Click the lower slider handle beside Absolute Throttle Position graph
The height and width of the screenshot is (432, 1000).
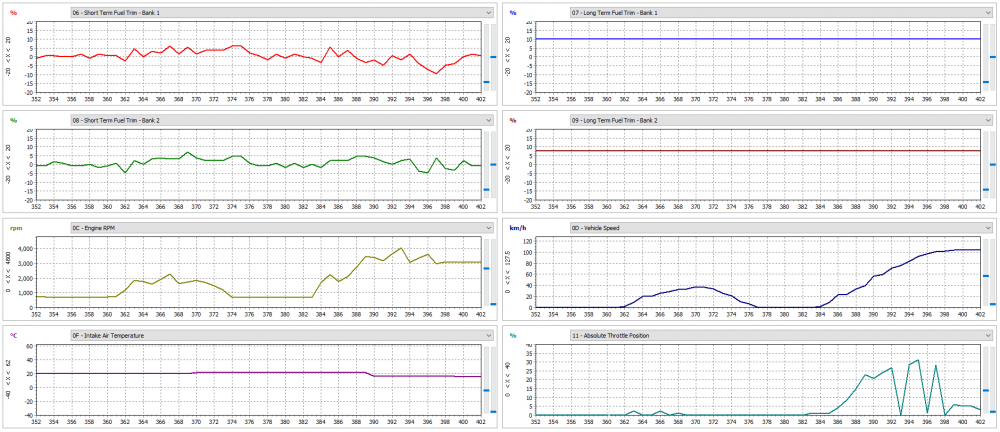point(992,412)
